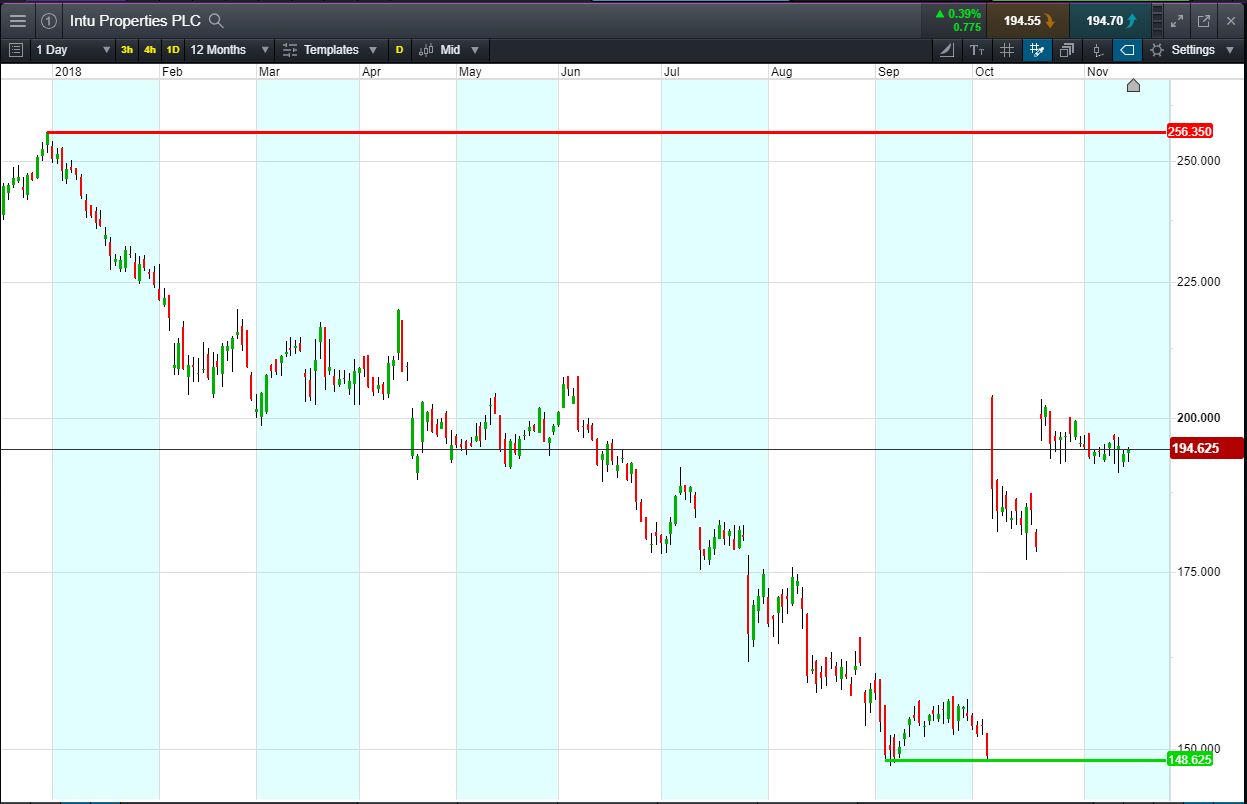Viewport: 1247px width, 804px height.
Task: Select the green support line
Action: pyautogui.click(x=1027, y=760)
